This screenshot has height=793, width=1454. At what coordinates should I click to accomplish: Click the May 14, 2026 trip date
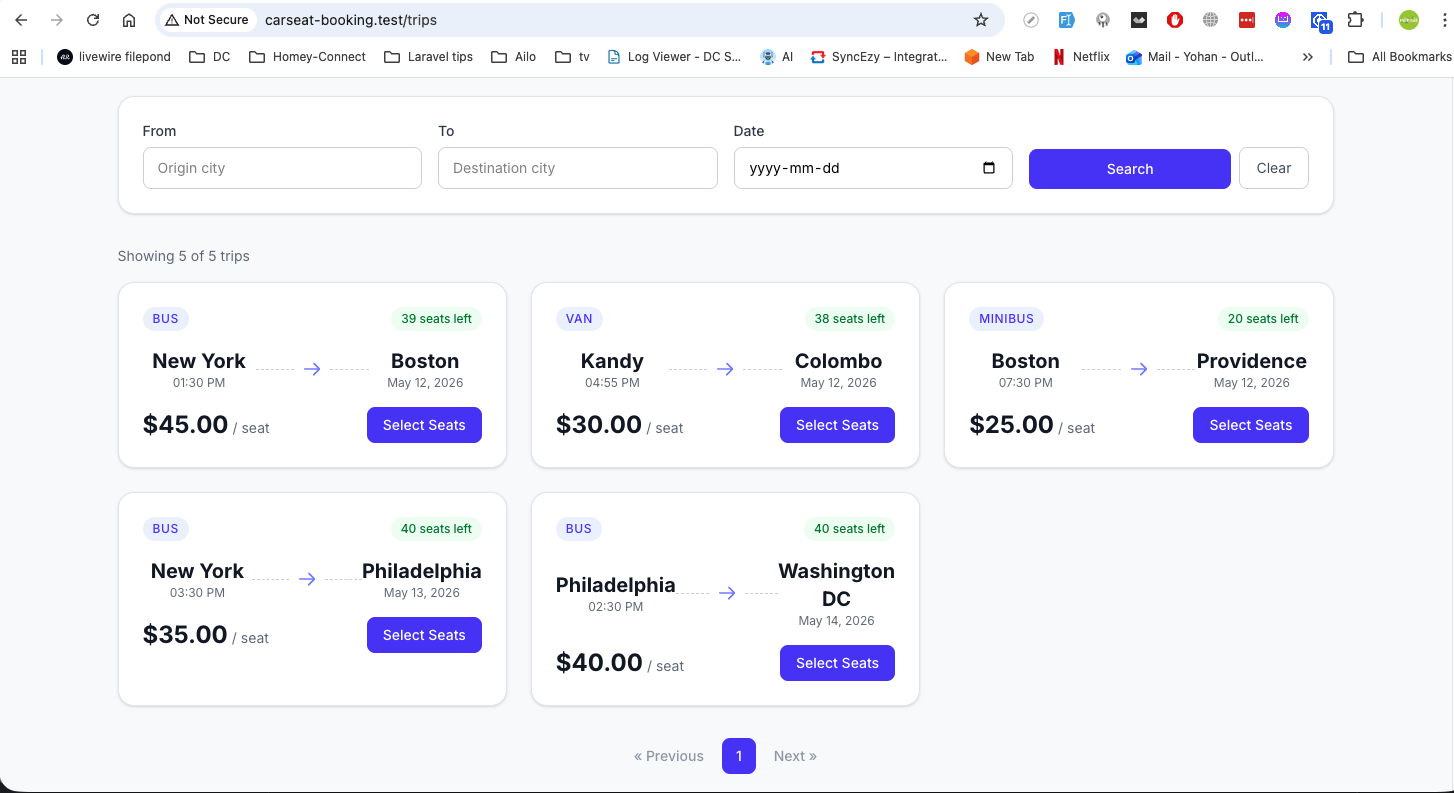click(x=837, y=621)
